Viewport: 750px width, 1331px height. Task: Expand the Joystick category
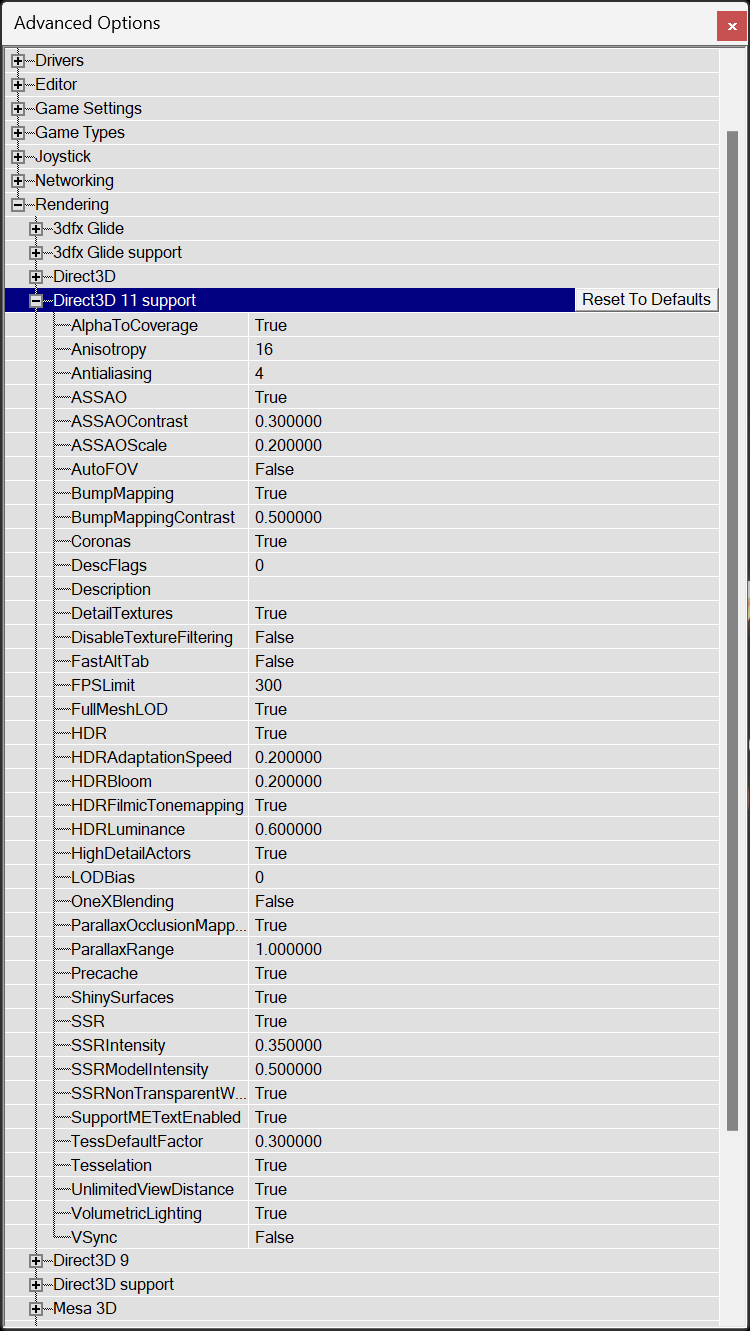tap(18, 157)
